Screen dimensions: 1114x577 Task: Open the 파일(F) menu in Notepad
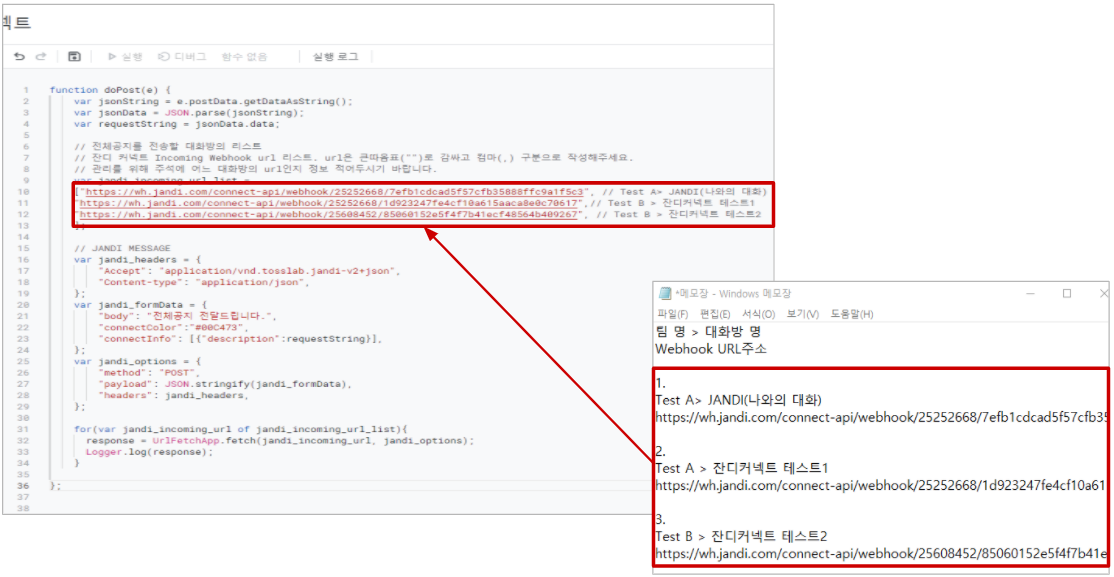pyautogui.click(x=672, y=314)
